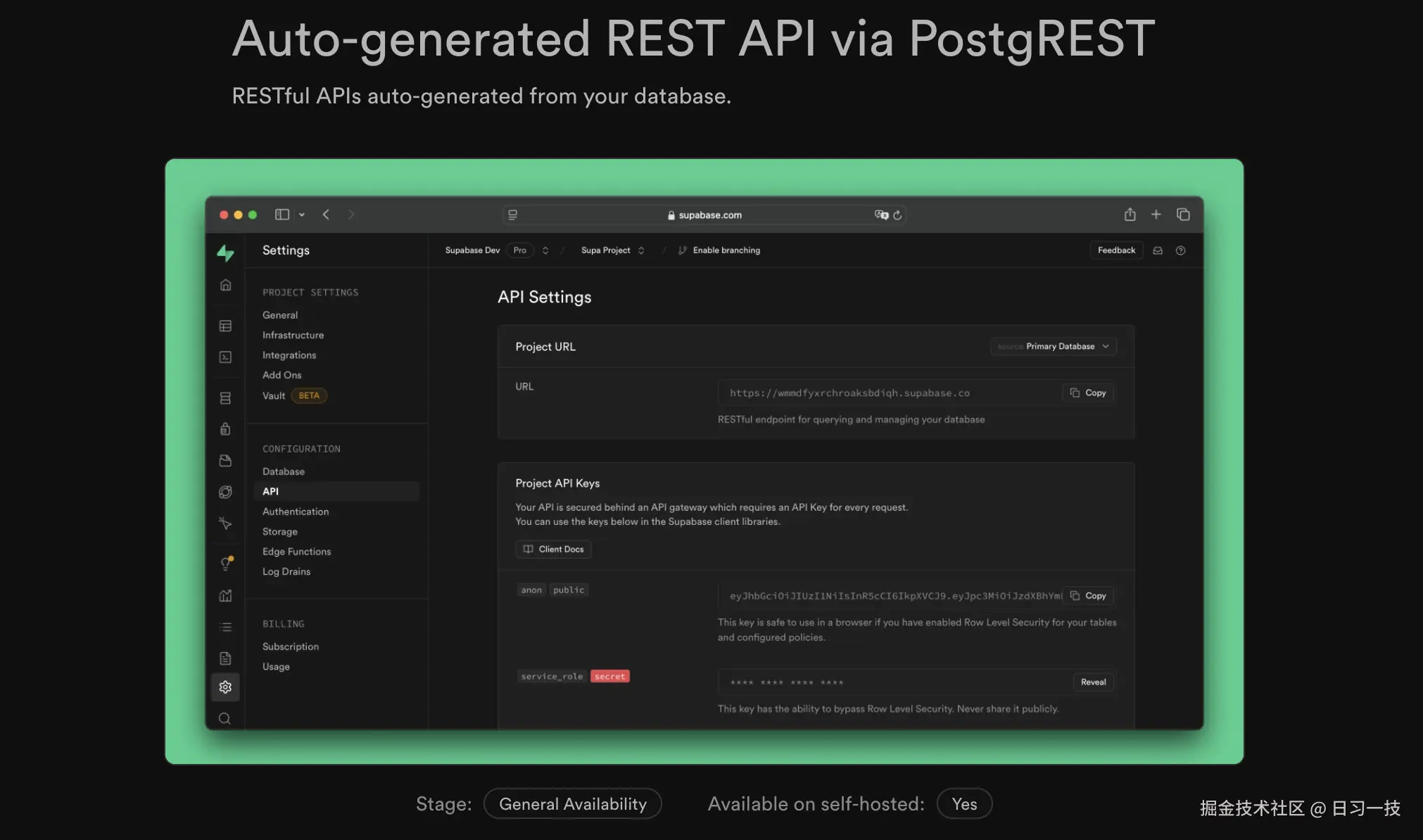
Task: Open the API Docs document icon
Action: [225, 658]
